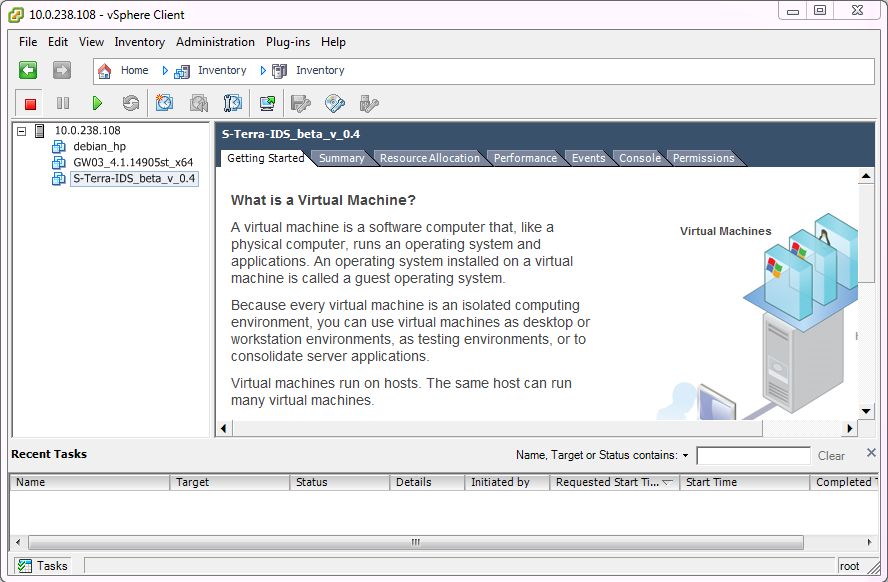Click the right arrow of the Recent Tasks scrollbar
Screen dimensions: 888x582
click(870, 542)
